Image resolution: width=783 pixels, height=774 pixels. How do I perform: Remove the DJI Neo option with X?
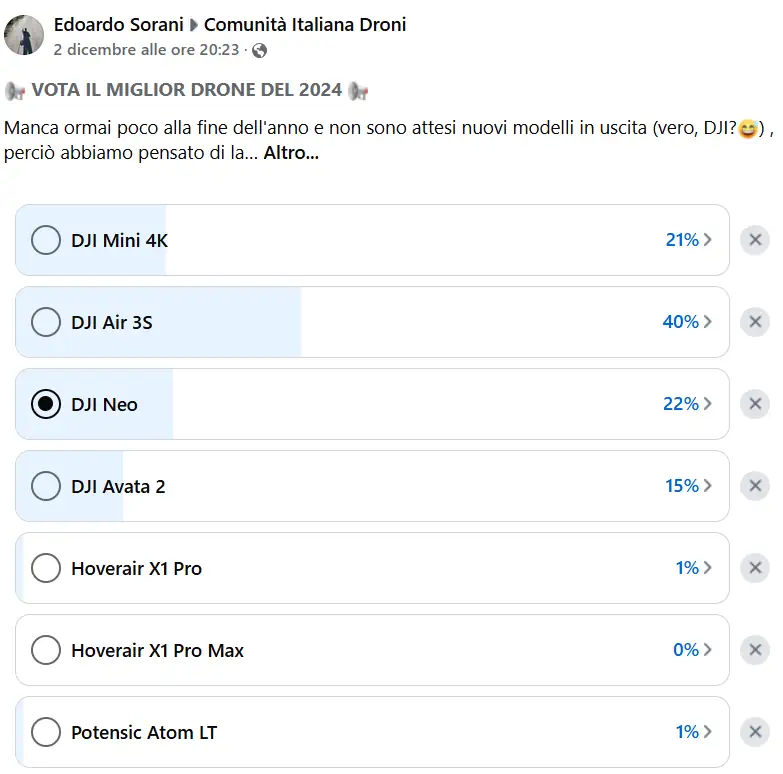coord(755,404)
